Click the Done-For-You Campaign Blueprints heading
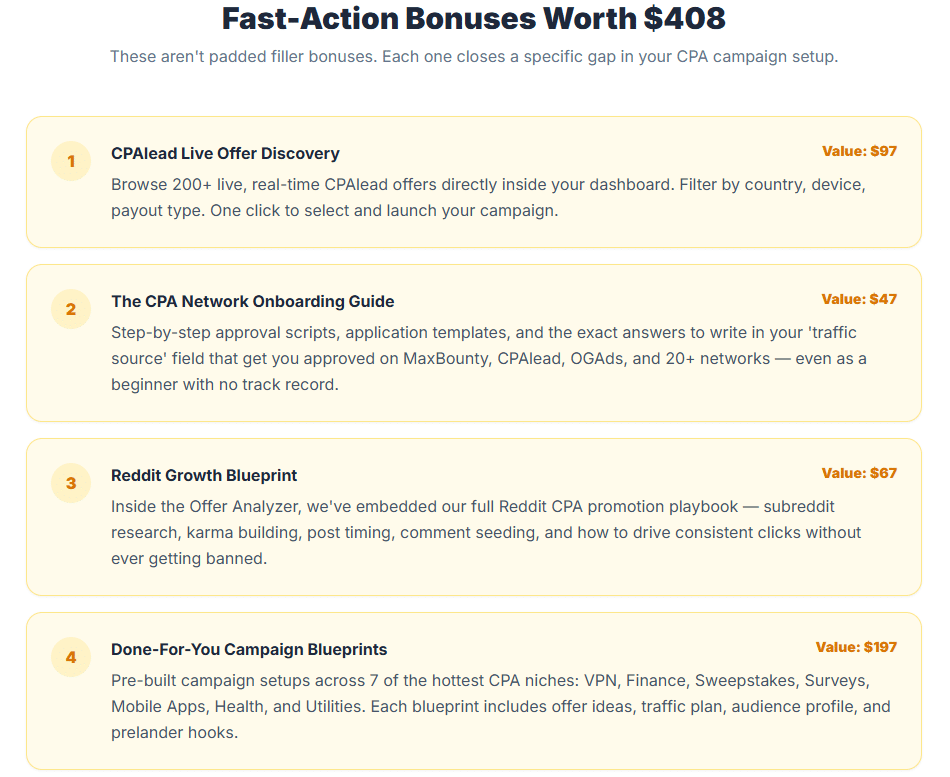 click(249, 649)
